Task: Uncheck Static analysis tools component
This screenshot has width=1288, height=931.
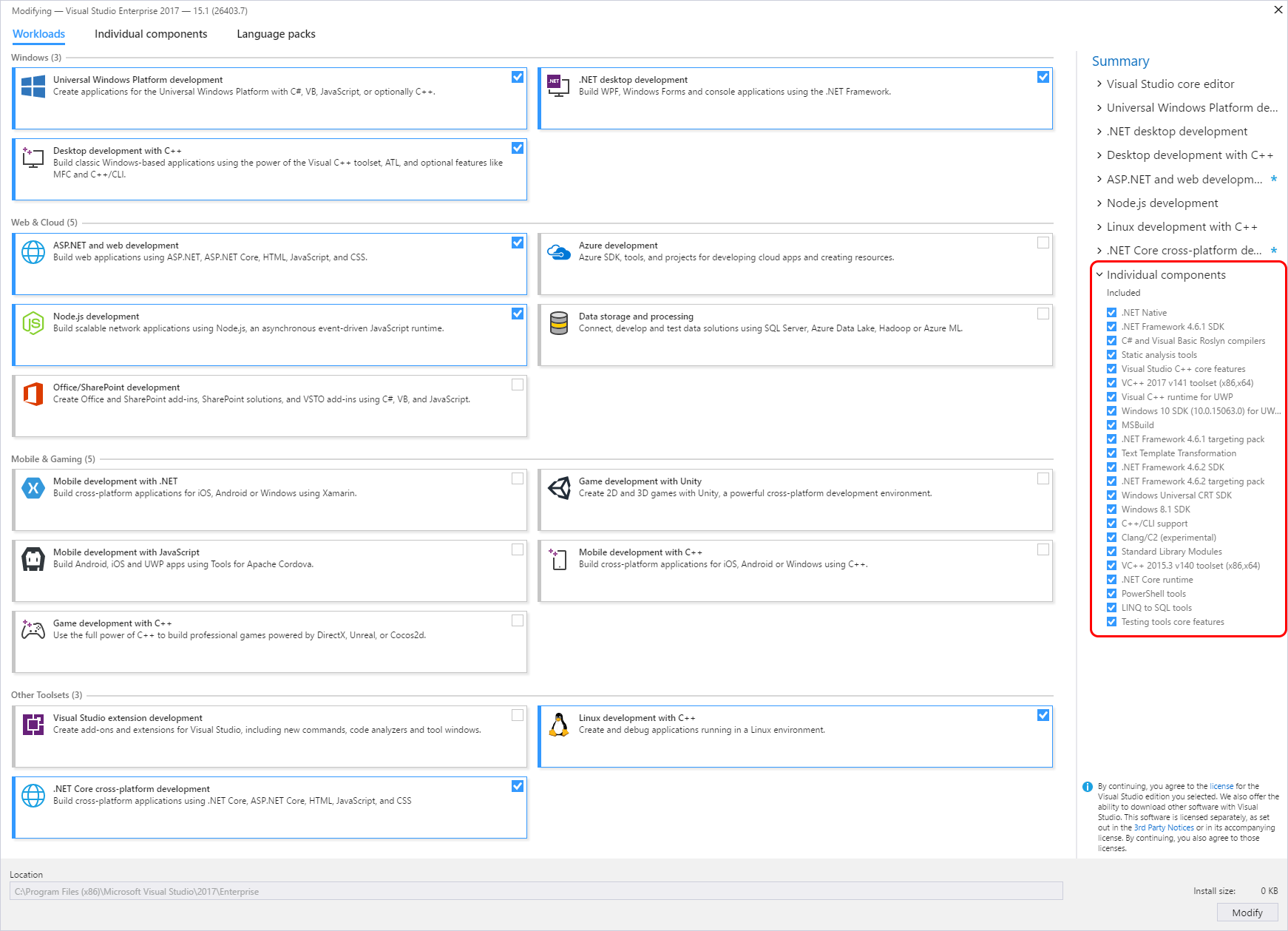Action: point(1111,355)
